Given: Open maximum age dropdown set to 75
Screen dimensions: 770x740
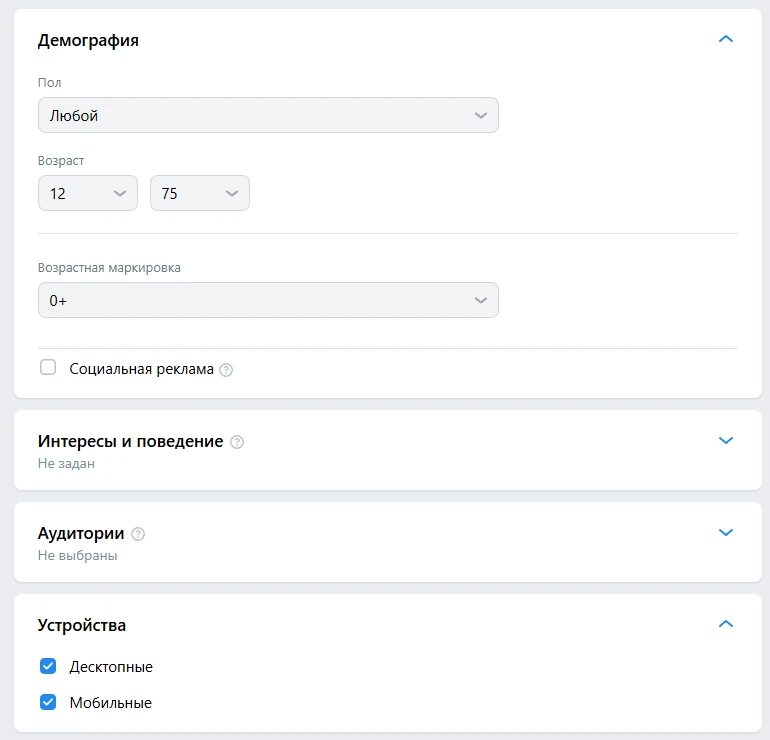Looking at the screenshot, I should [200, 193].
